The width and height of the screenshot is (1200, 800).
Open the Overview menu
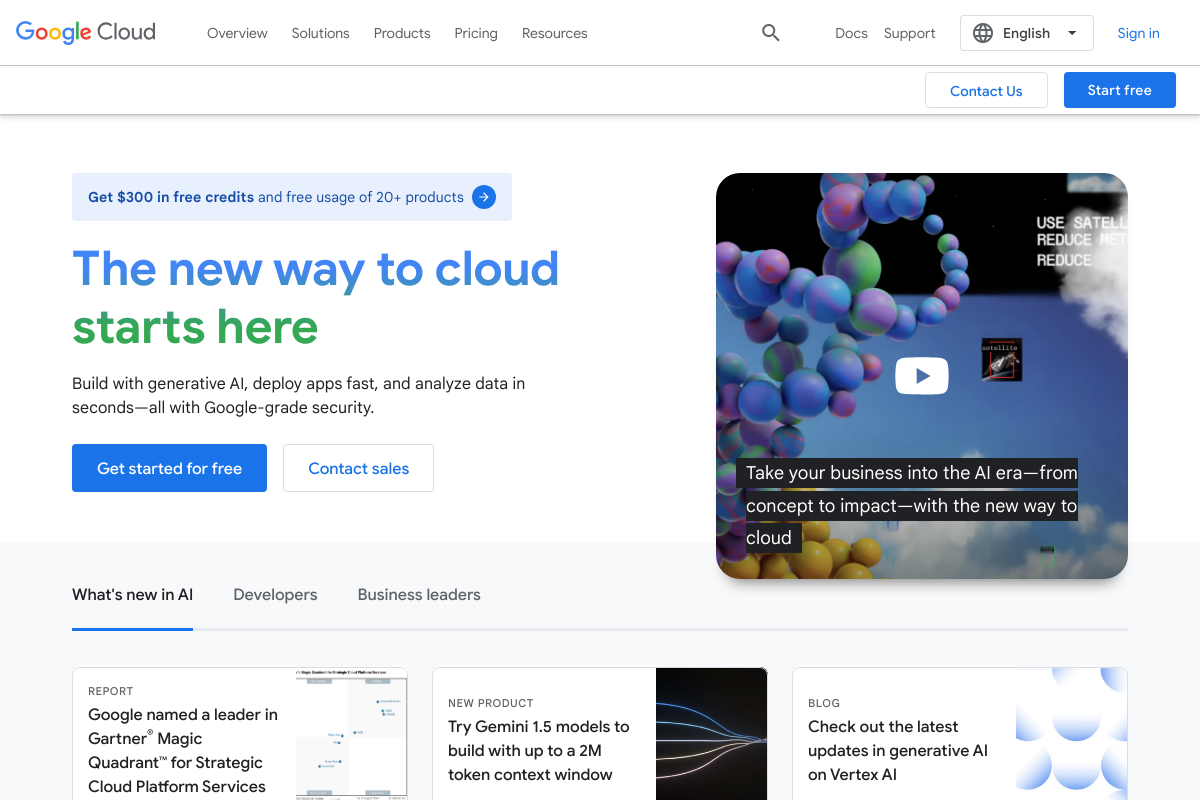tap(237, 33)
